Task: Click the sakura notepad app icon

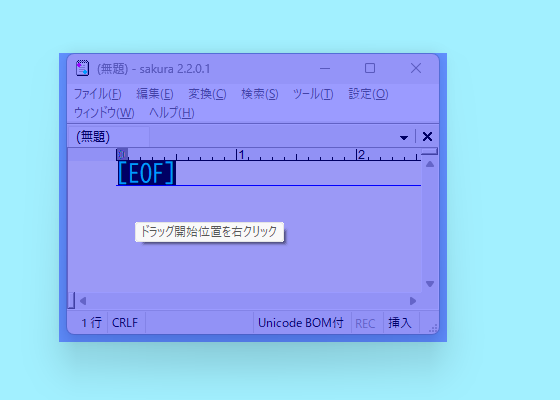Action: point(82,68)
